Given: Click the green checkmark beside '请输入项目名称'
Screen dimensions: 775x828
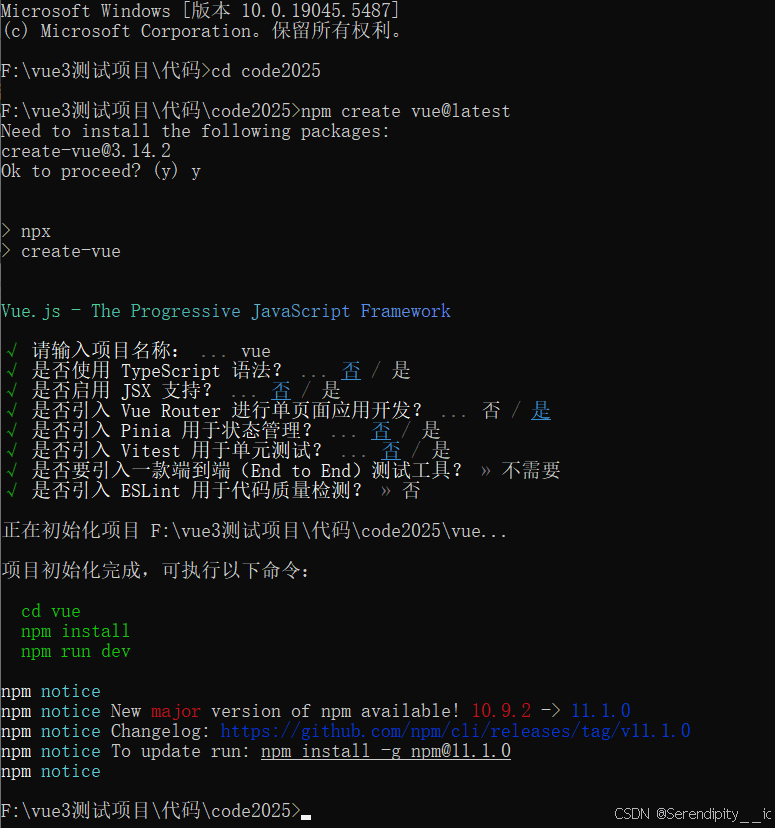Looking at the screenshot, I should 12,351.
